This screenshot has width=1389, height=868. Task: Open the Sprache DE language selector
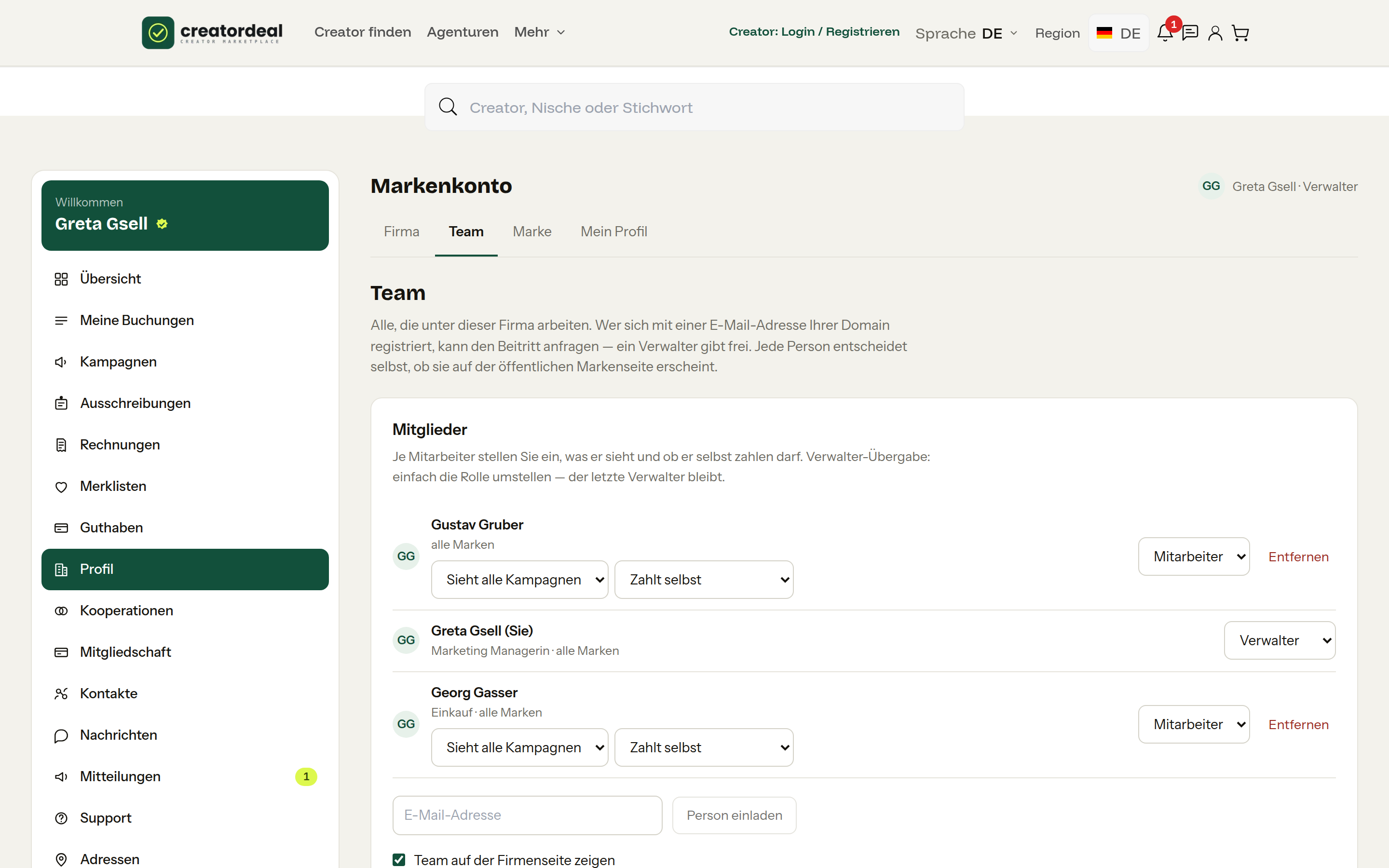coord(967,33)
